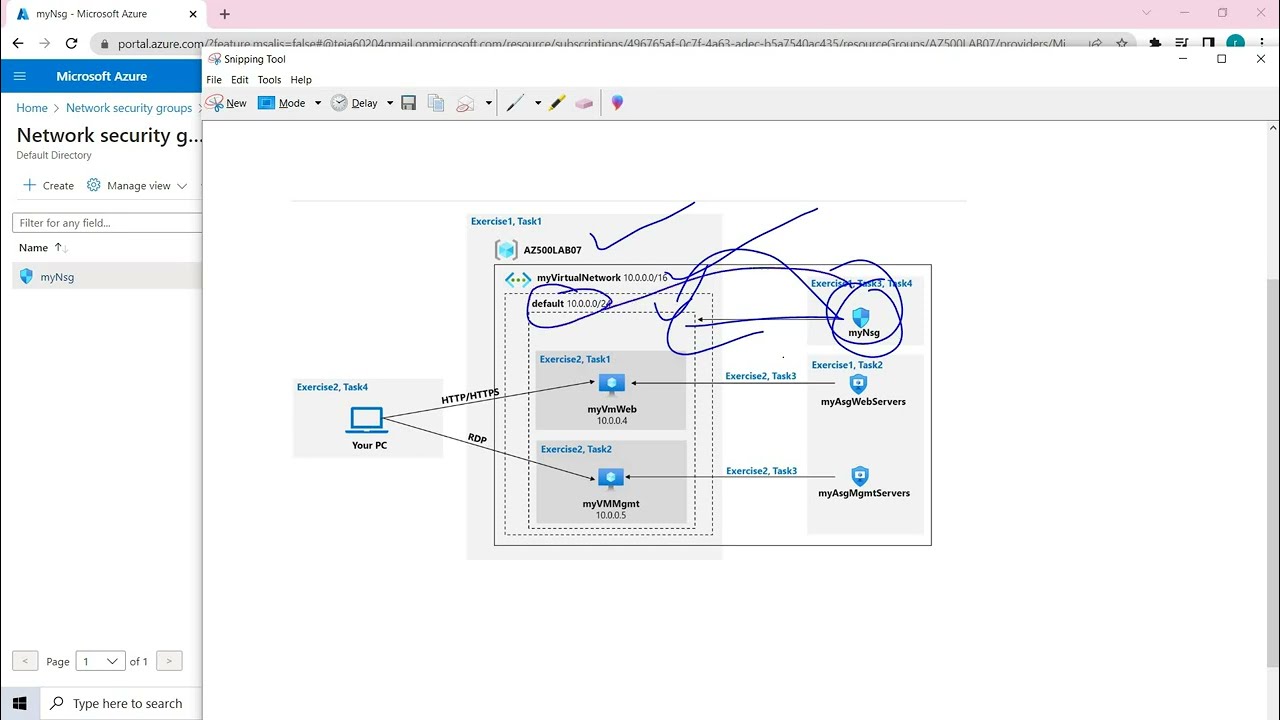Open the Chrome three-dot menu
Screen dimensions: 1280x720
[1264, 44]
